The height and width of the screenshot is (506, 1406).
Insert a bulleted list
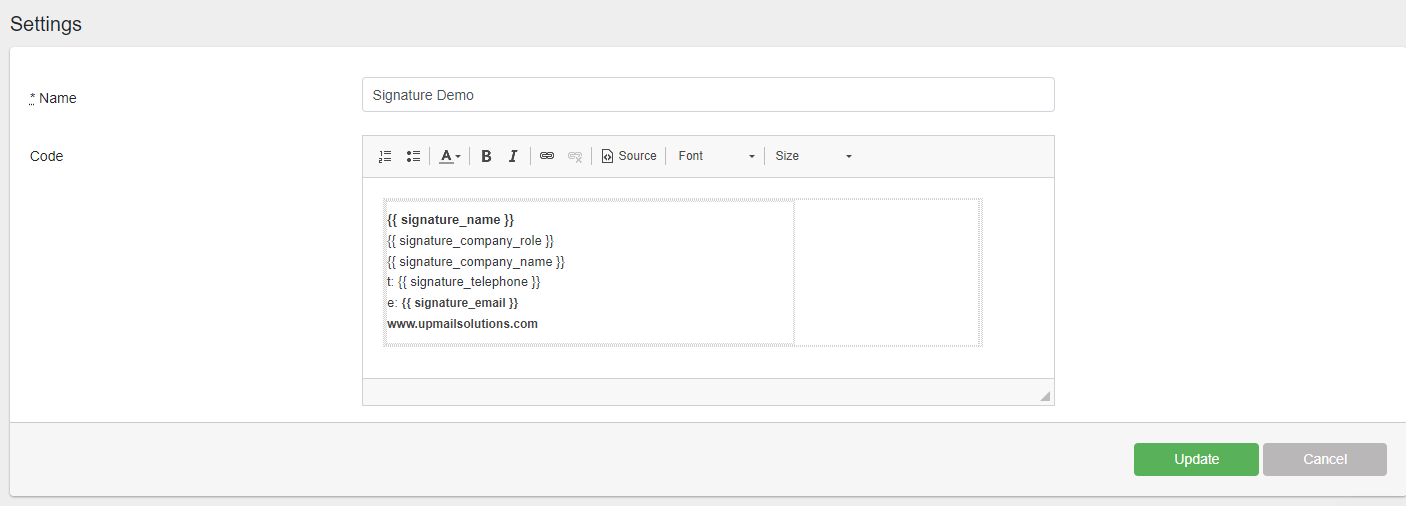tap(413, 156)
